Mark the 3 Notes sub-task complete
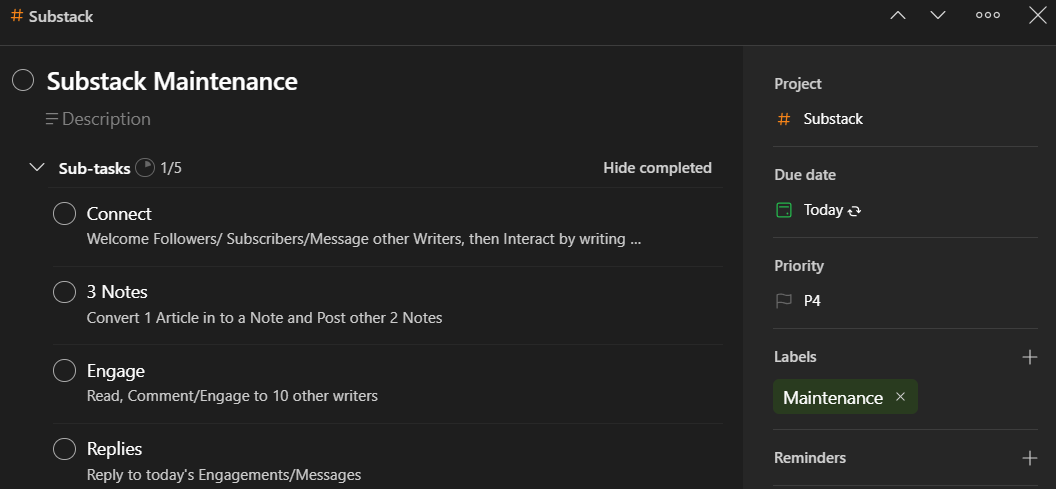Image resolution: width=1056 pixels, height=489 pixels. [65, 292]
